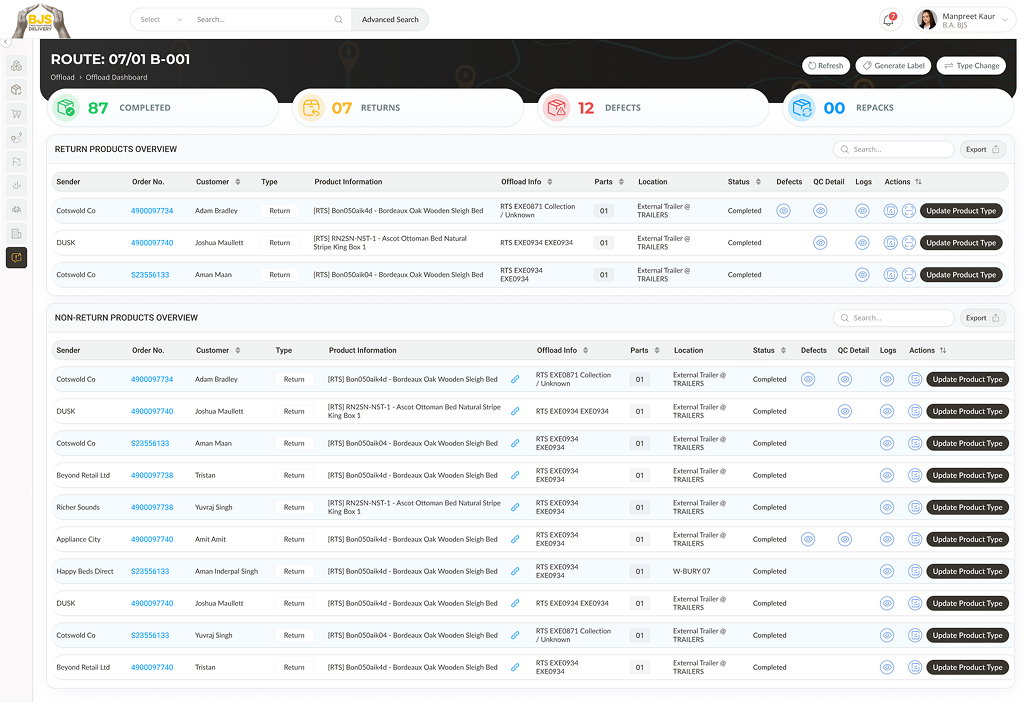Viewport: 1024px width, 703px height.
Task: Click the scan icon in Adam Bradley's return row
Action: click(908, 211)
